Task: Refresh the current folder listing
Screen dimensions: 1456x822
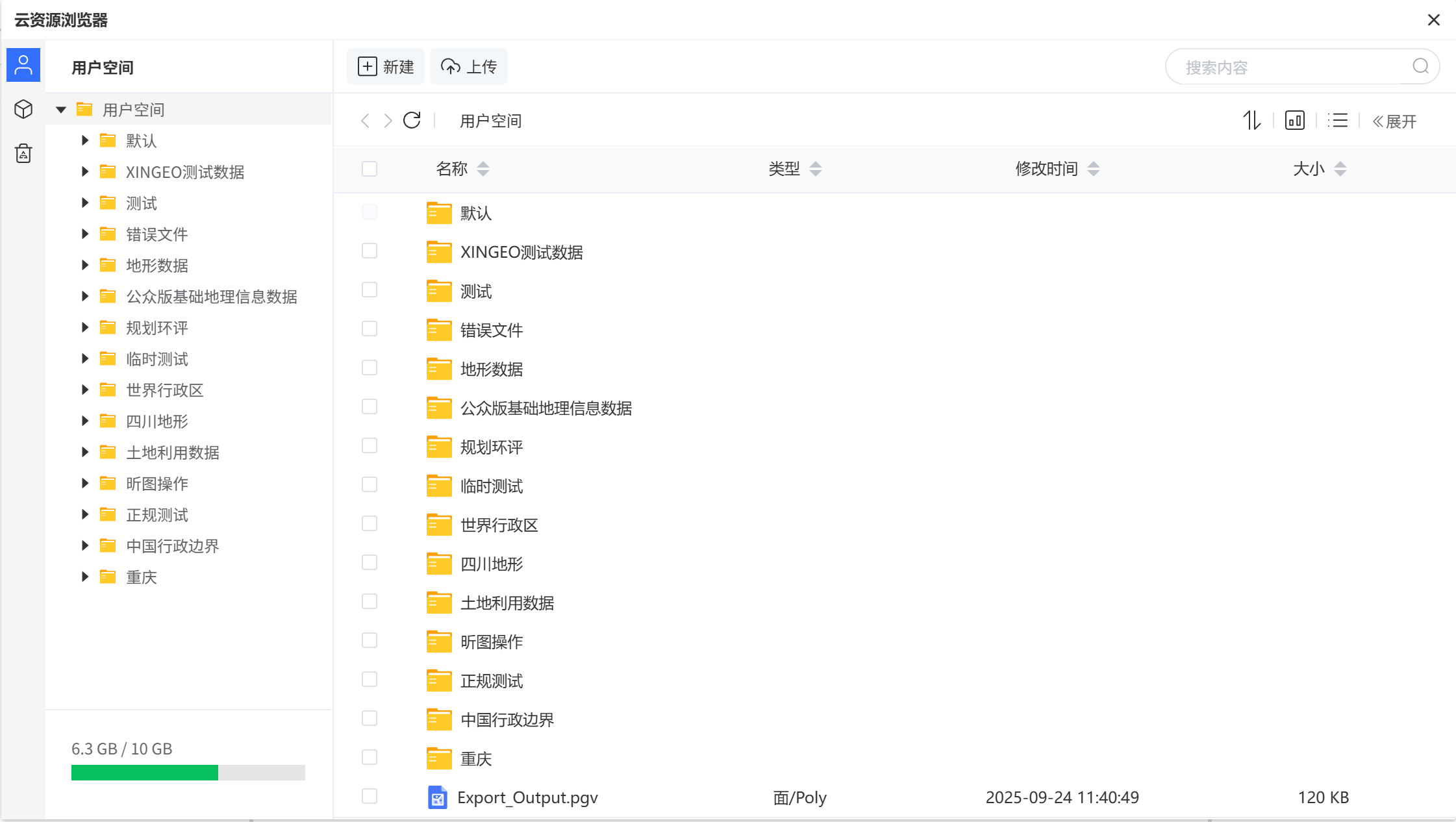Action: coord(411,120)
